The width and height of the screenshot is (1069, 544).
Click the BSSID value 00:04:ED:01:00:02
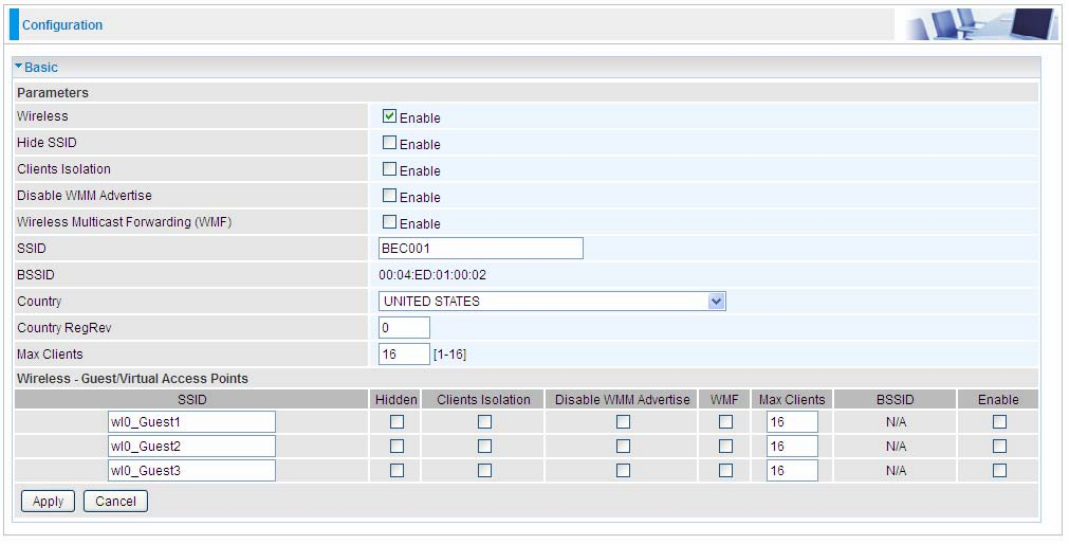pyautogui.click(x=432, y=275)
